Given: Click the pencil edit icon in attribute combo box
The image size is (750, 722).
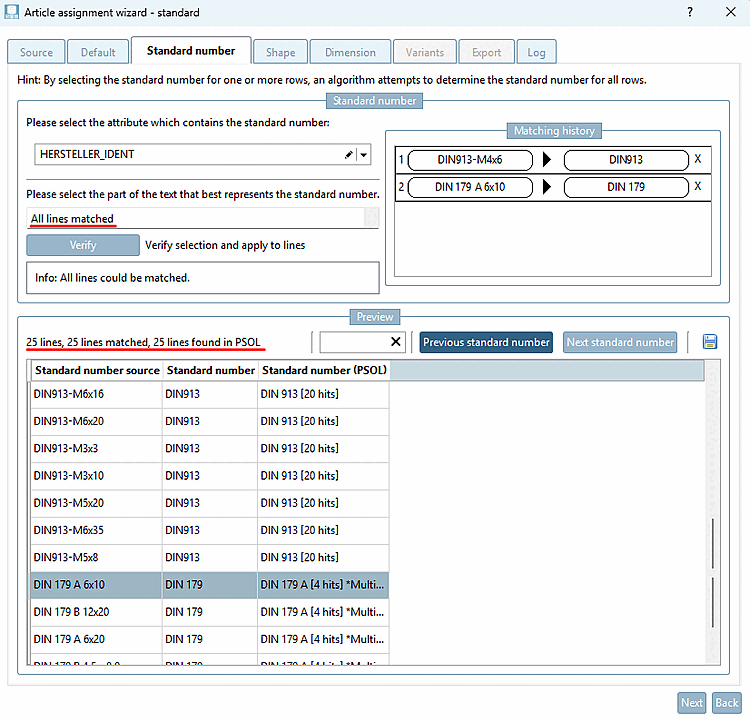Looking at the screenshot, I should point(349,155).
